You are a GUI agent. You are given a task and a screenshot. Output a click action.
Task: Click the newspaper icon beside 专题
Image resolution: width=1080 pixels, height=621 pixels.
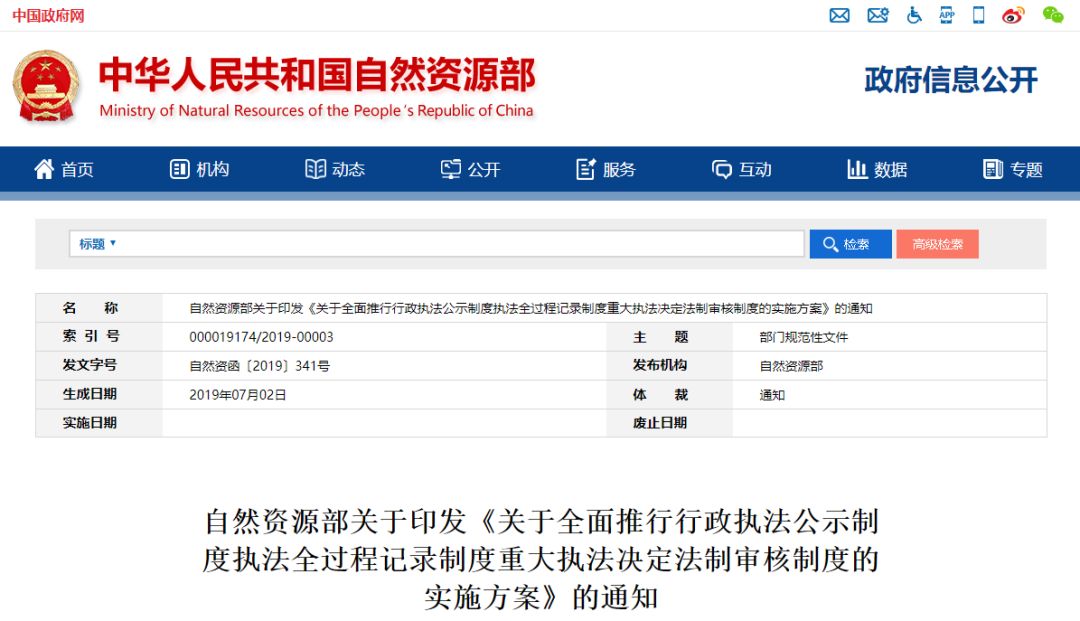pos(993,169)
